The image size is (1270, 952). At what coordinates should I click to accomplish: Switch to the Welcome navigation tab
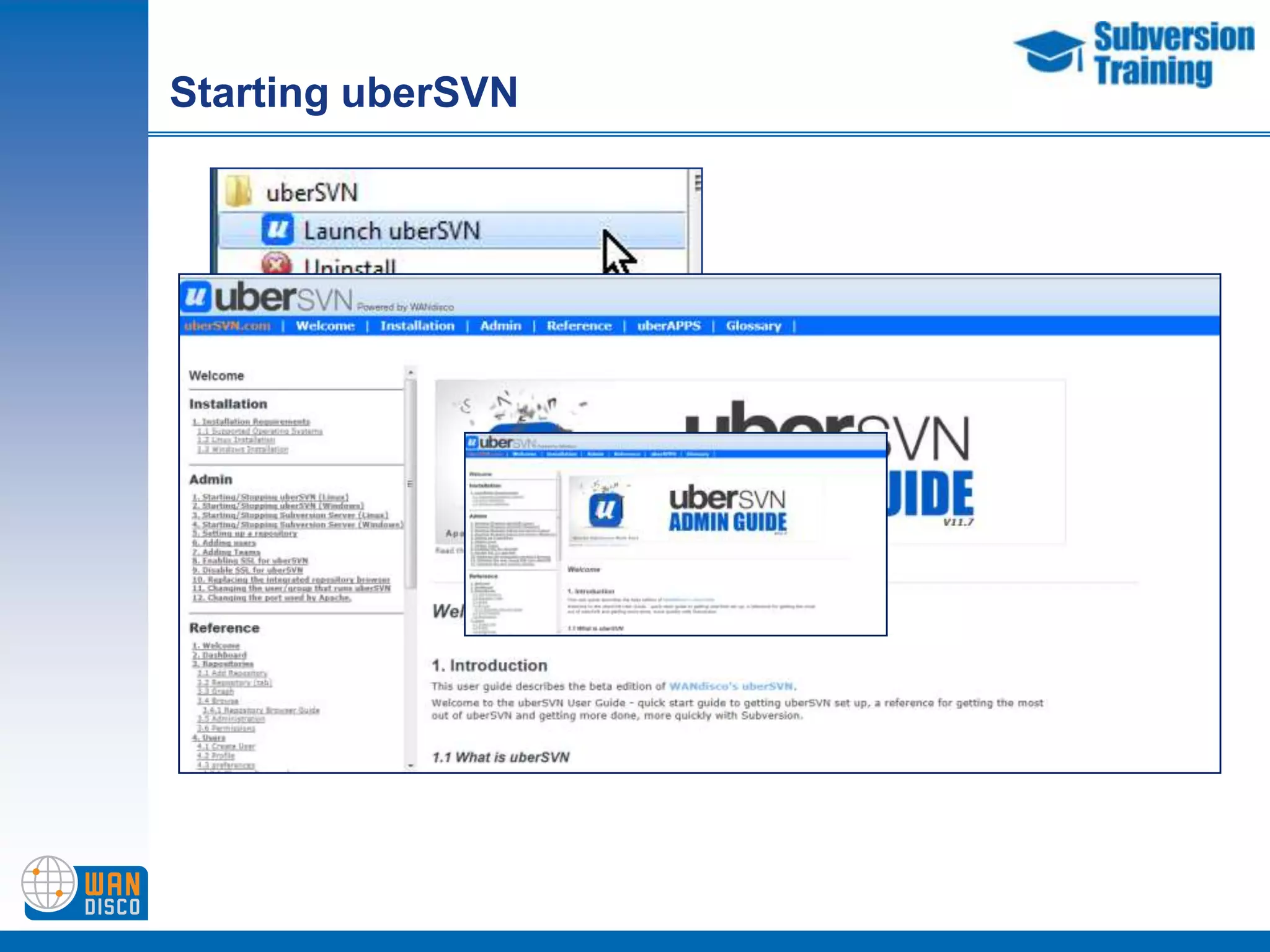tap(325, 326)
